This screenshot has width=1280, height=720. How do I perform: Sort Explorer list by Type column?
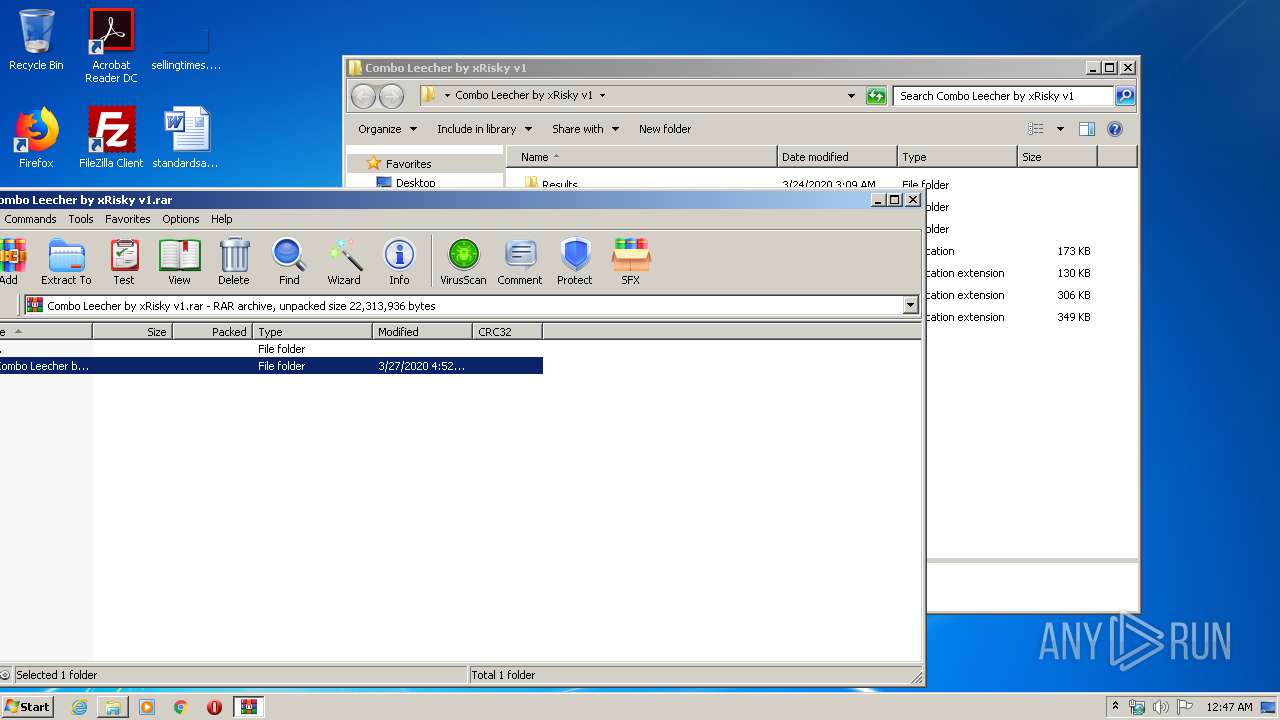pos(957,157)
